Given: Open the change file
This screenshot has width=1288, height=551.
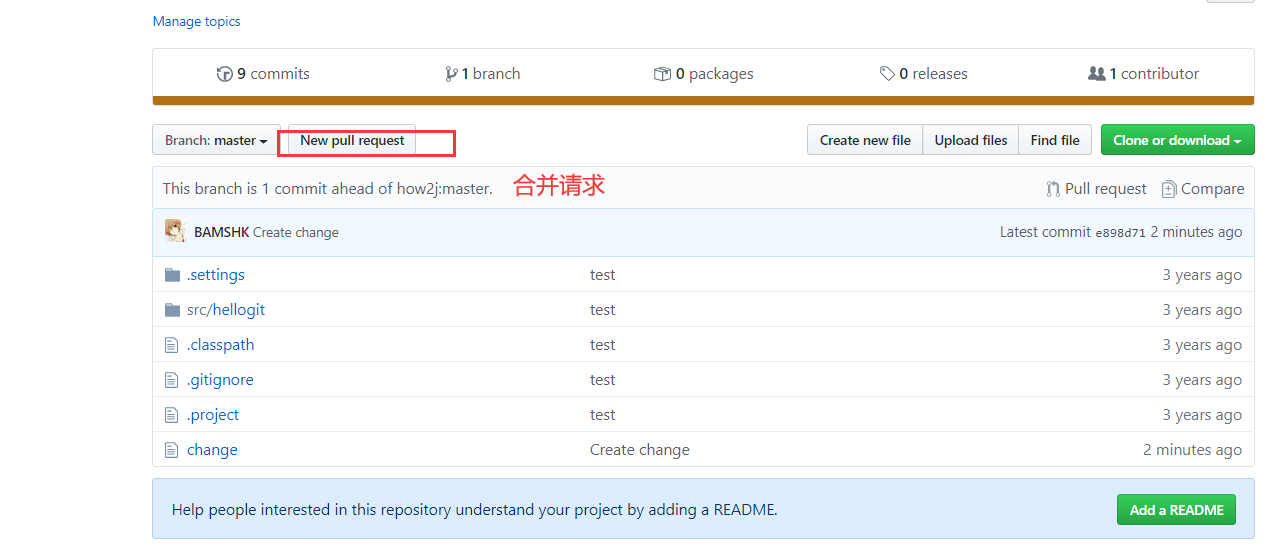Looking at the screenshot, I should coord(212,449).
